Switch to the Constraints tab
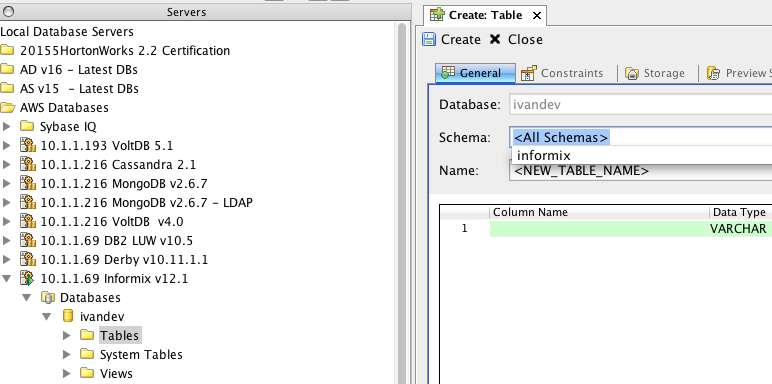This screenshot has width=772, height=384. pos(562,73)
